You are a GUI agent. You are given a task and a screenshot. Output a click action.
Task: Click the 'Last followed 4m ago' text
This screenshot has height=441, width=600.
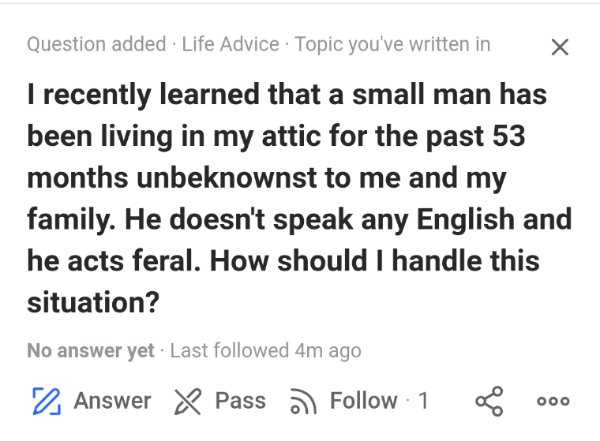266,350
